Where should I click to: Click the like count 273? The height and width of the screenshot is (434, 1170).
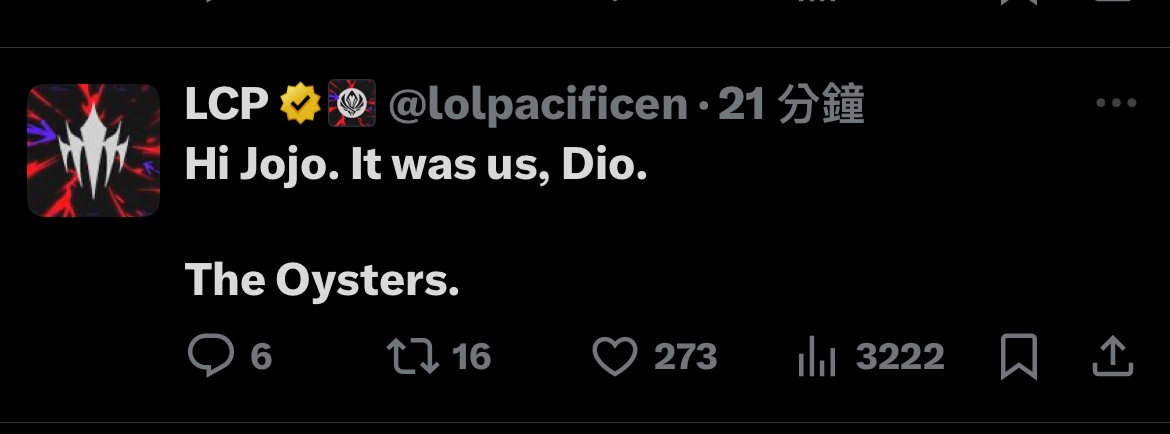685,357
